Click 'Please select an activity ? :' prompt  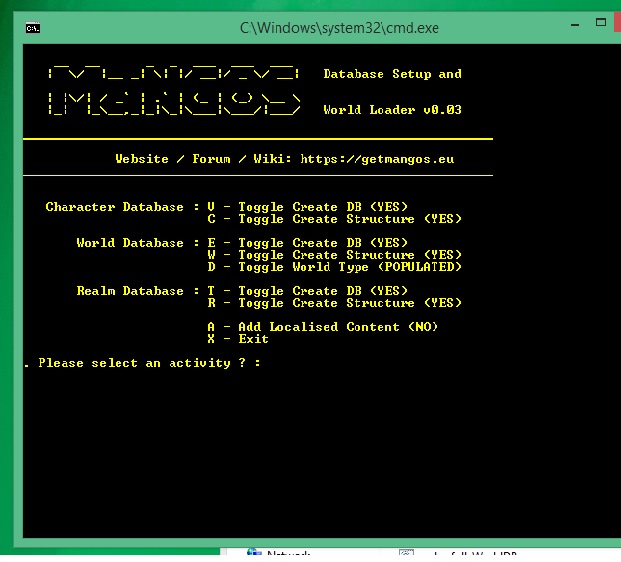[149, 363]
